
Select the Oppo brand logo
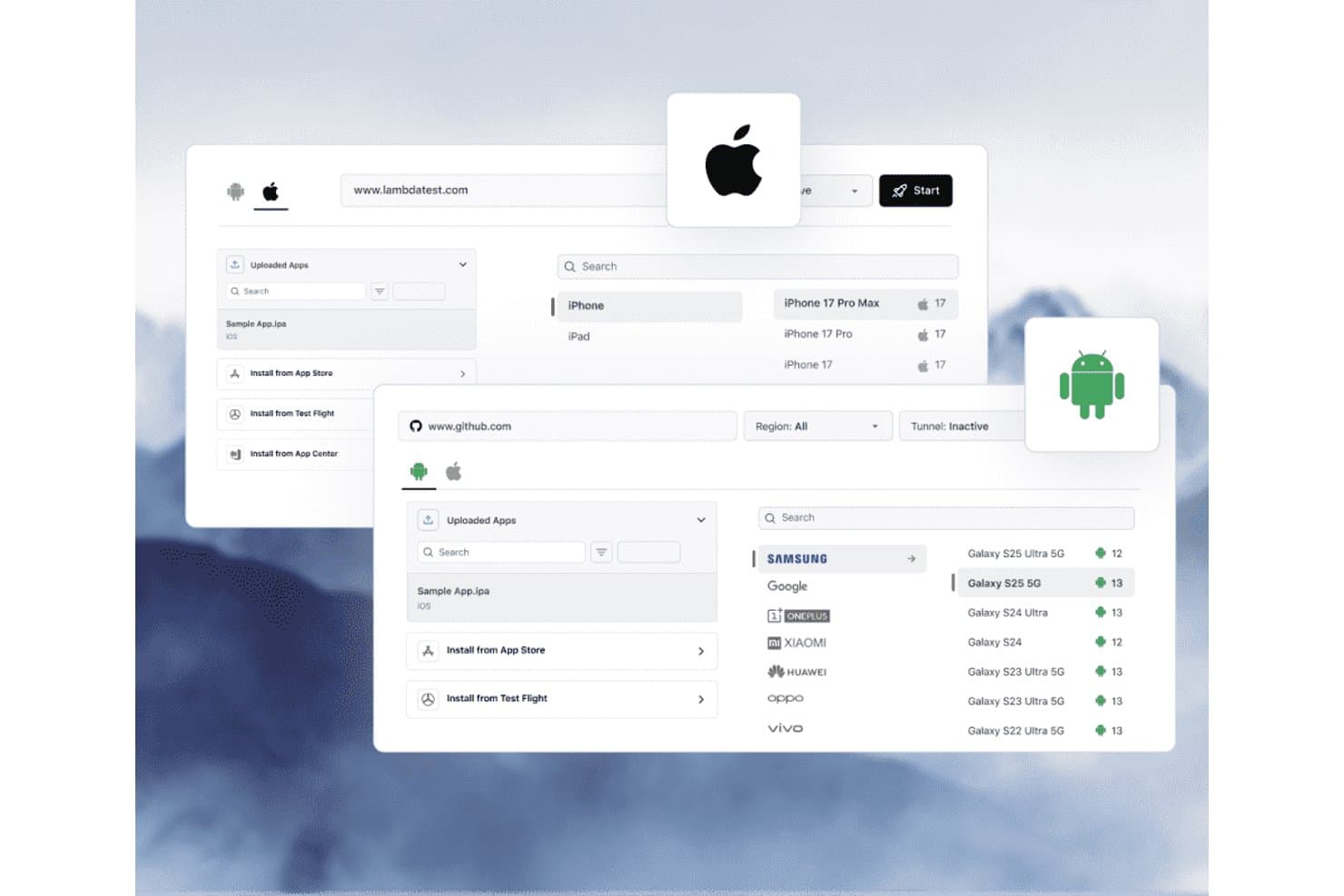(x=786, y=699)
